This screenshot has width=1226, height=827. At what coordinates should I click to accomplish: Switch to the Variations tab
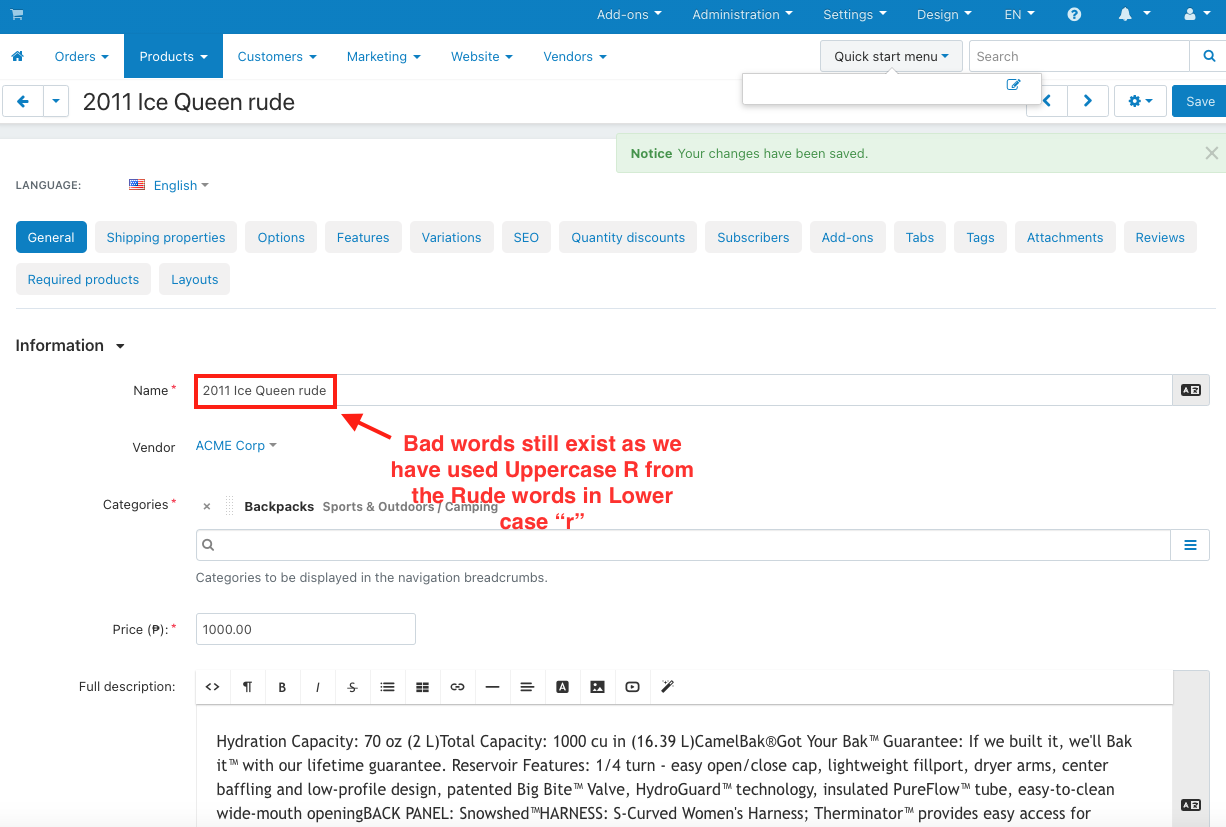click(x=452, y=237)
